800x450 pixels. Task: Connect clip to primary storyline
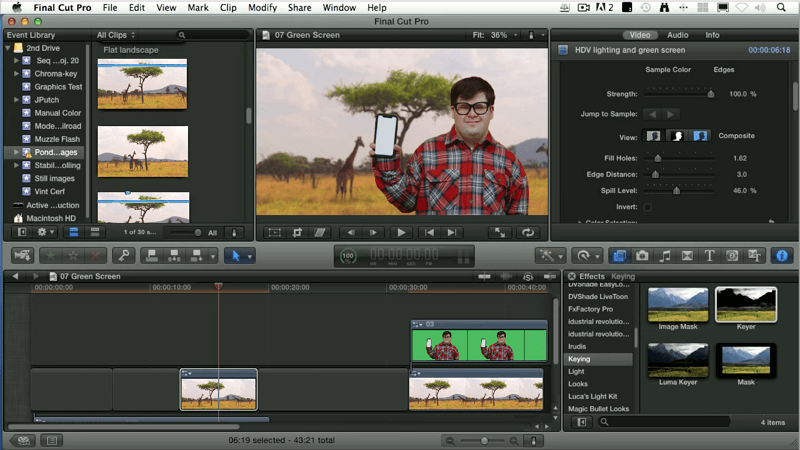pyautogui.click(x=152, y=255)
